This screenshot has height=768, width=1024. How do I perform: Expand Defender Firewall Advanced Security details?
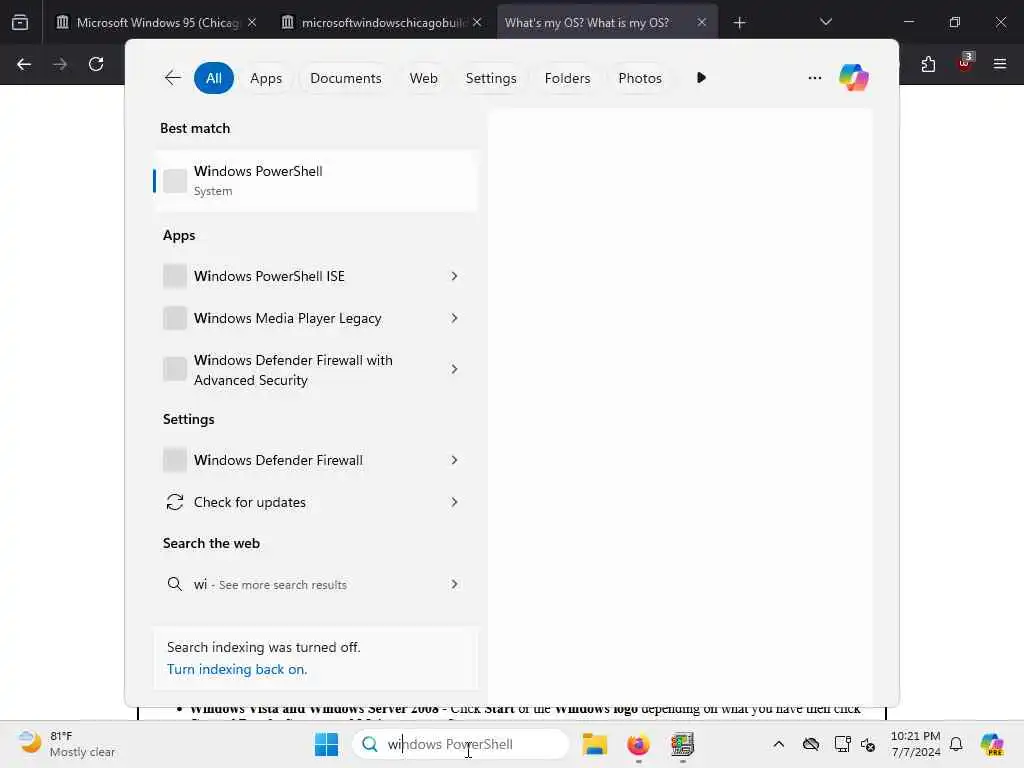point(455,369)
